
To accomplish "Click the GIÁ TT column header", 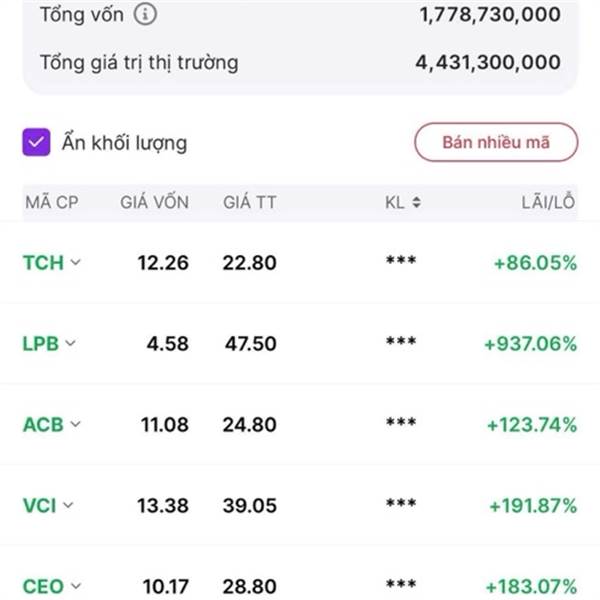I will pyautogui.click(x=250, y=203).
